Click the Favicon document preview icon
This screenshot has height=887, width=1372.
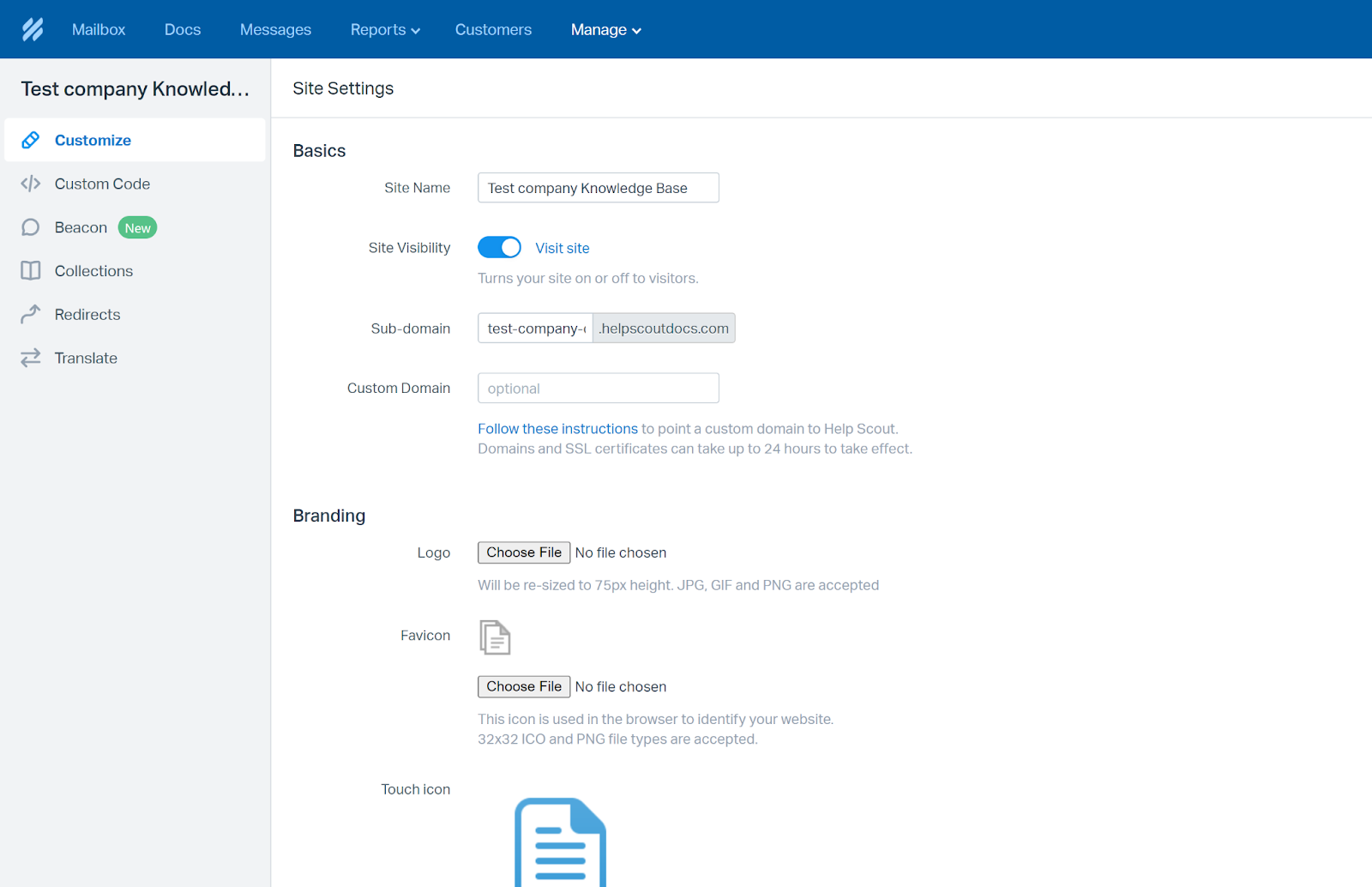click(x=495, y=637)
